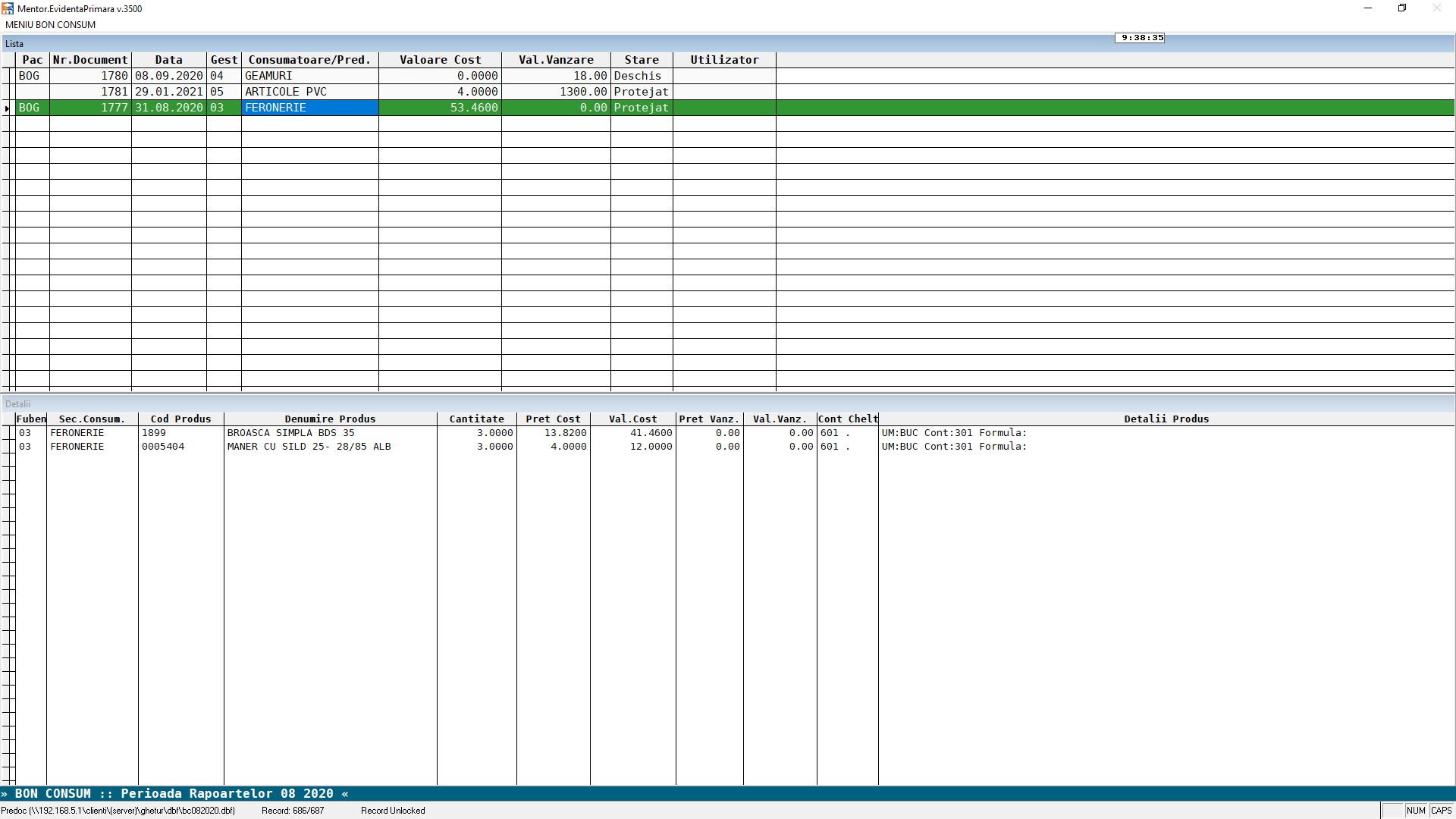Click the Utilizator column header
Screen dimensions: 1456x819
[724, 60]
